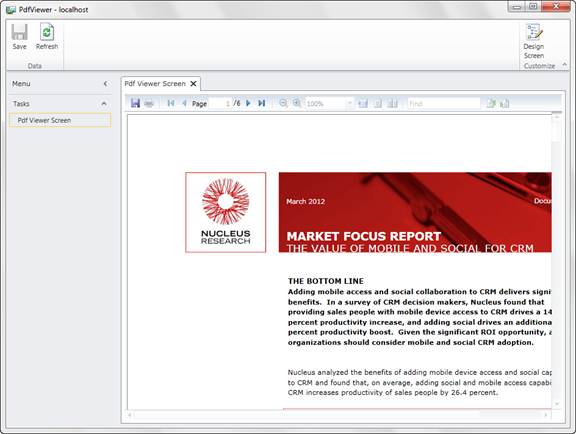
Task: Close the Pdf Viewer Screen tab
Action: pyautogui.click(x=193, y=84)
